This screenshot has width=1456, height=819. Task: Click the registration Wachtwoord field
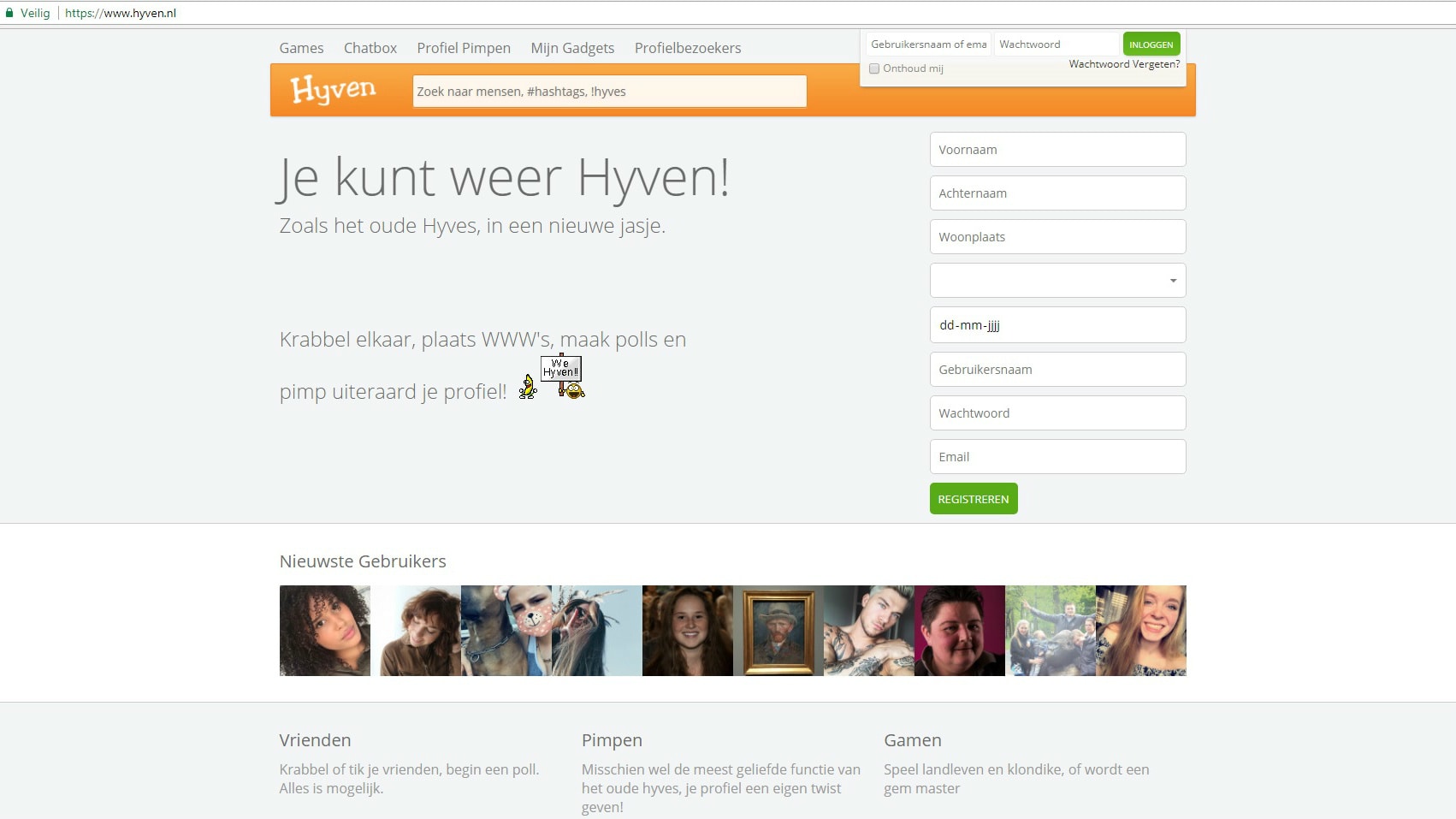[x=1058, y=412]
